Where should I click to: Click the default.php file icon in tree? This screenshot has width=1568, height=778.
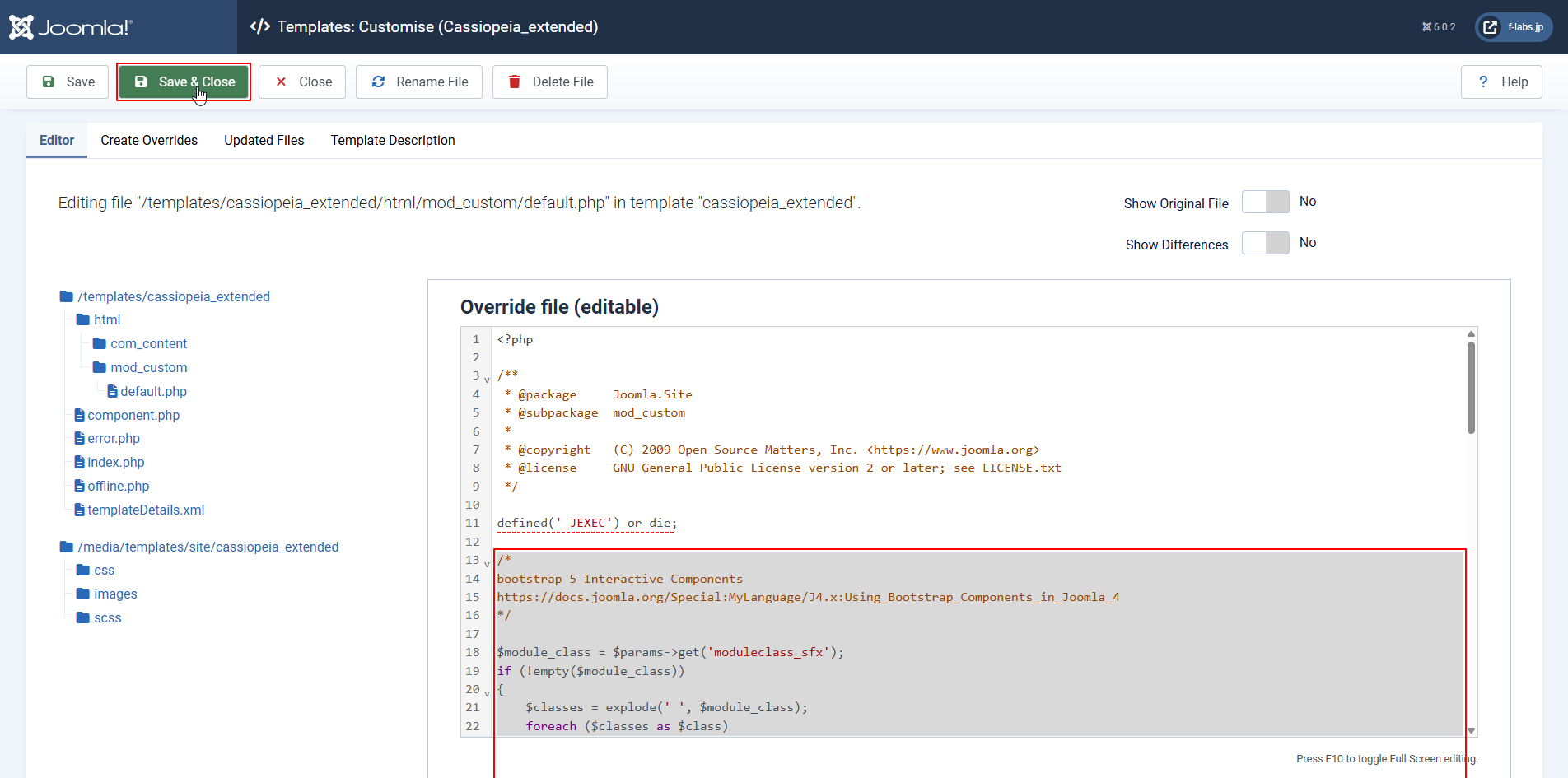(x=113, y=392)
